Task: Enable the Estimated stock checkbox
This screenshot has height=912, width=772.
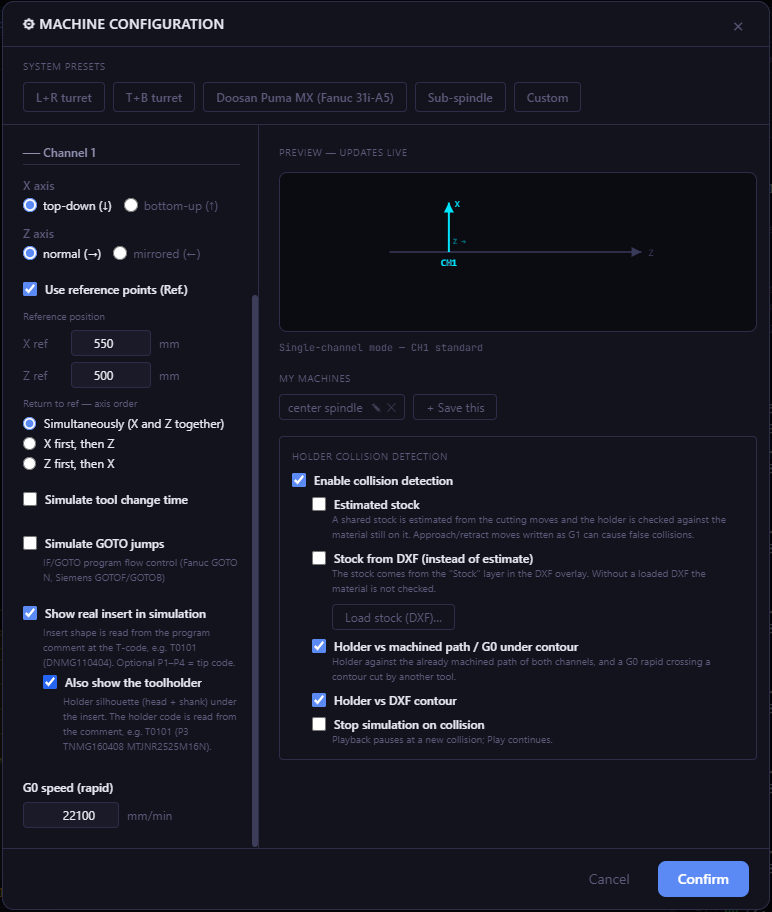Action: tap(319, 504)
